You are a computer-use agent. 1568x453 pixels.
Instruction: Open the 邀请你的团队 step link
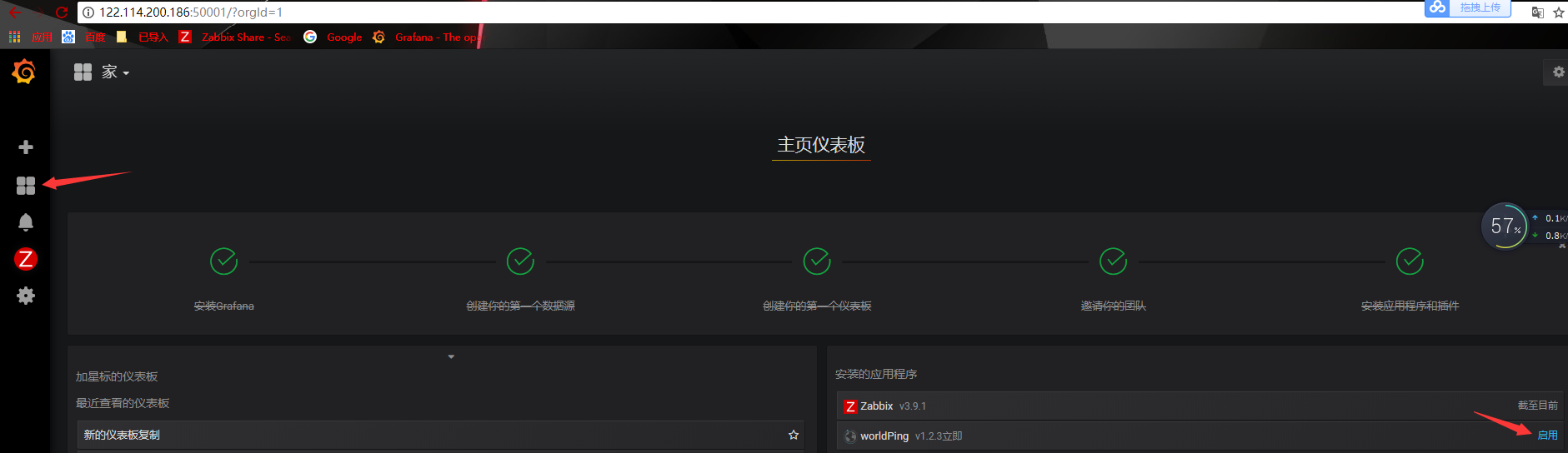pyautogui.click(x=1114, y=306)
